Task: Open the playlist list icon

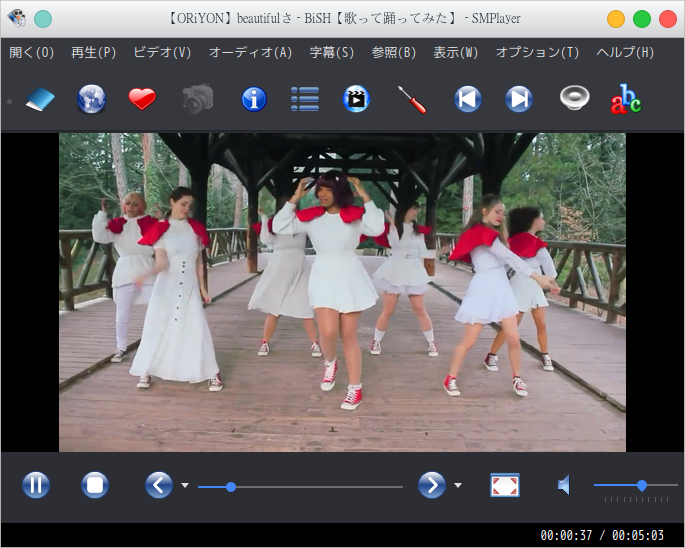Action: click(305, 99)
